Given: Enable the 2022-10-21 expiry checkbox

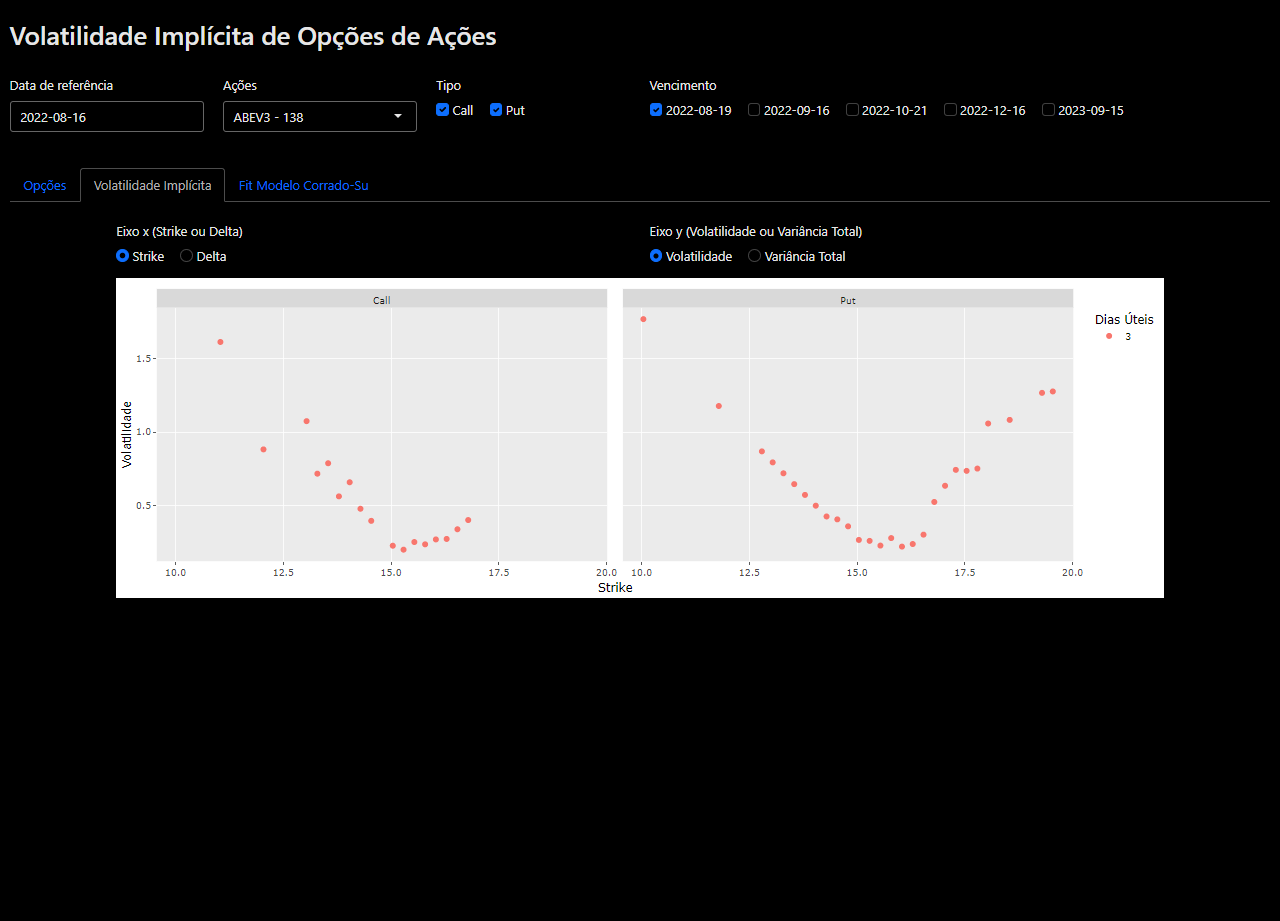Looking at the screenshot, I should 852,110.
